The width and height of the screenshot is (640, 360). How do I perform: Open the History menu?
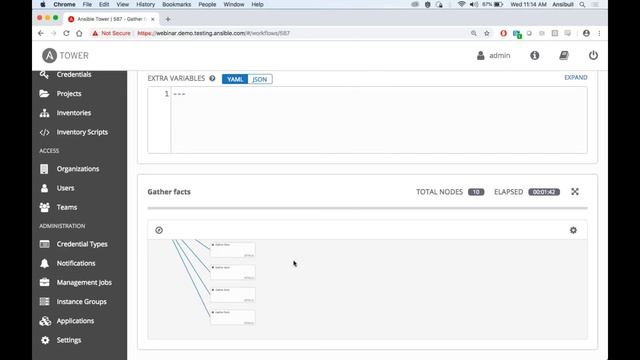pyautogui.click(x=145, y=4)
